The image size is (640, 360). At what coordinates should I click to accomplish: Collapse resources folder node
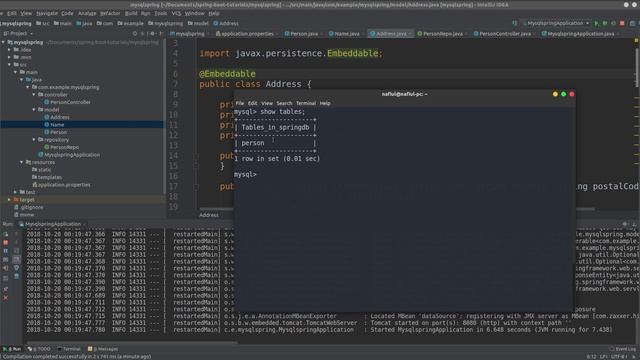click(x=22, y=162)
